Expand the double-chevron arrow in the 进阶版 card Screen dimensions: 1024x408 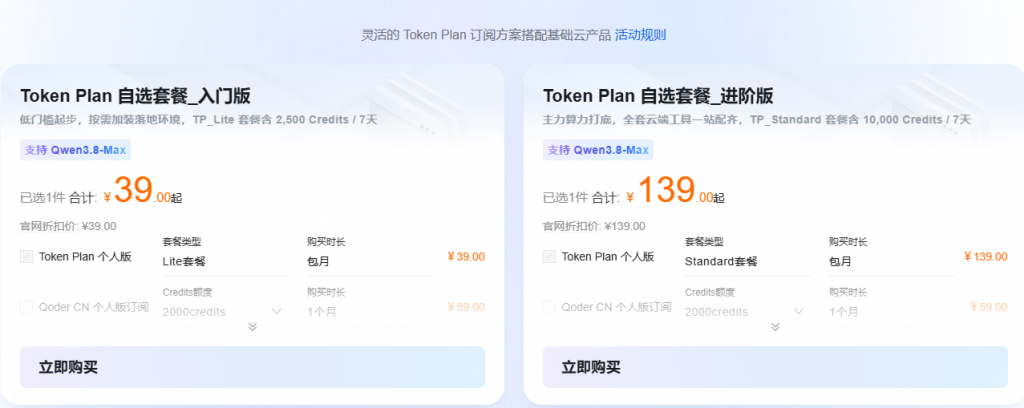[775, 327]
